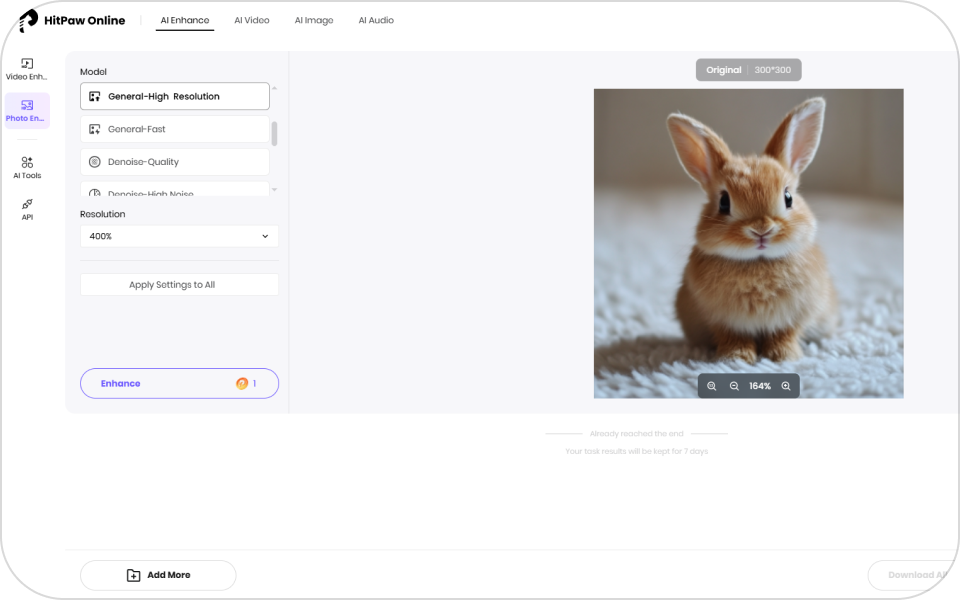Zoom out the preview image

pyautogui.click(x=734, y=386)
